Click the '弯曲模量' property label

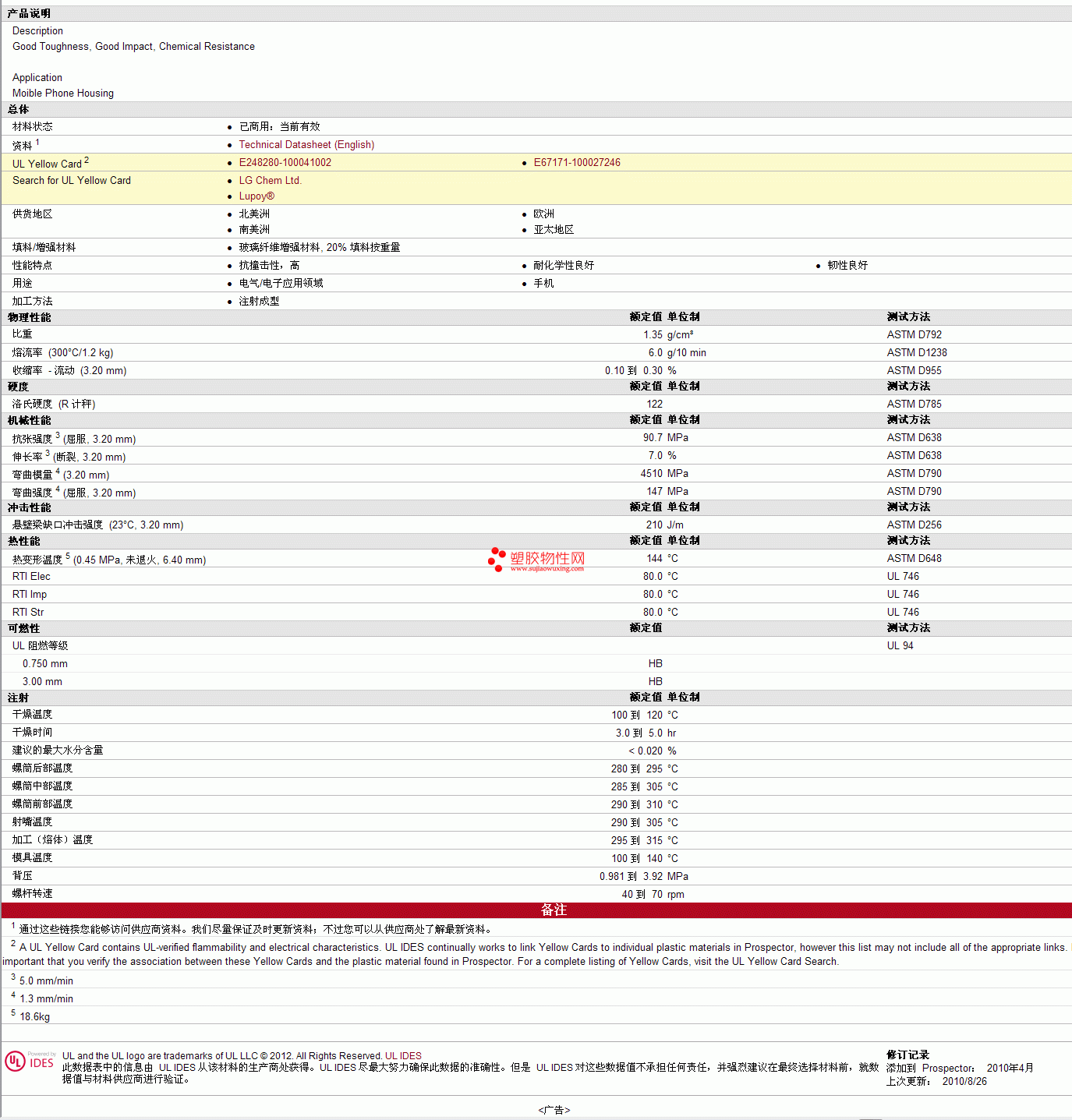[x=33, y=475]
